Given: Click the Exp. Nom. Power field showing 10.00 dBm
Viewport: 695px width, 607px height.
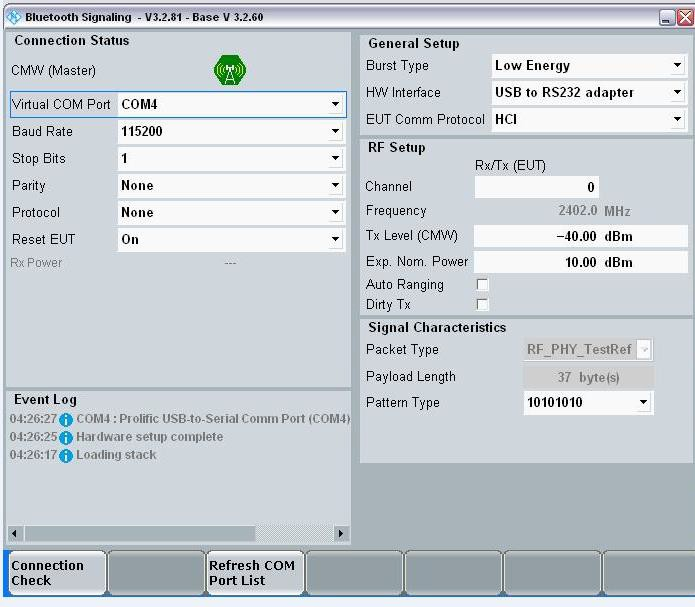Looking at the screenshot, I should coord(581,262).
